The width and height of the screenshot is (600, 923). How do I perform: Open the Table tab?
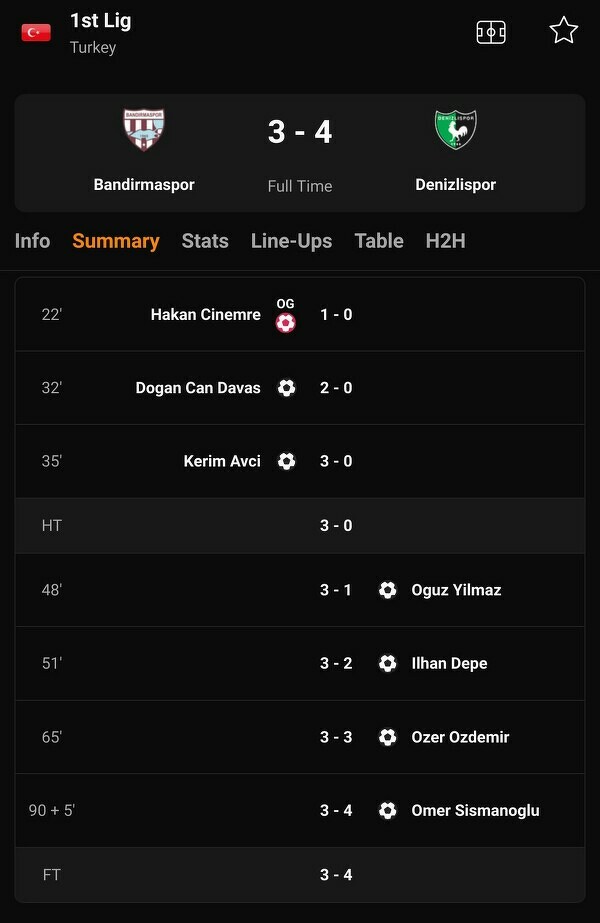click(379, 241)
